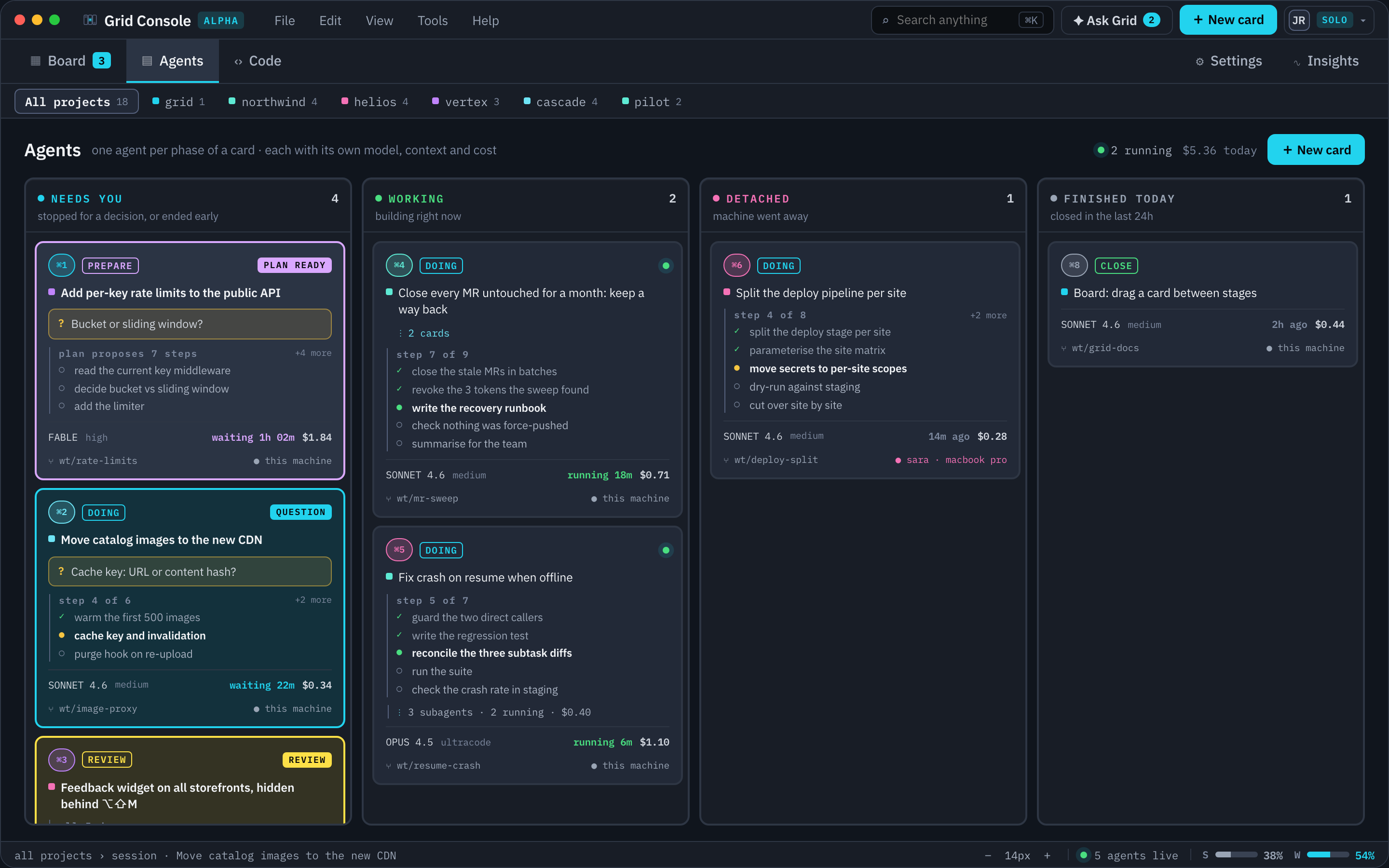Click the W usage bar
The height and width of the screenshot is (868, 1389).
(1328, 855)
